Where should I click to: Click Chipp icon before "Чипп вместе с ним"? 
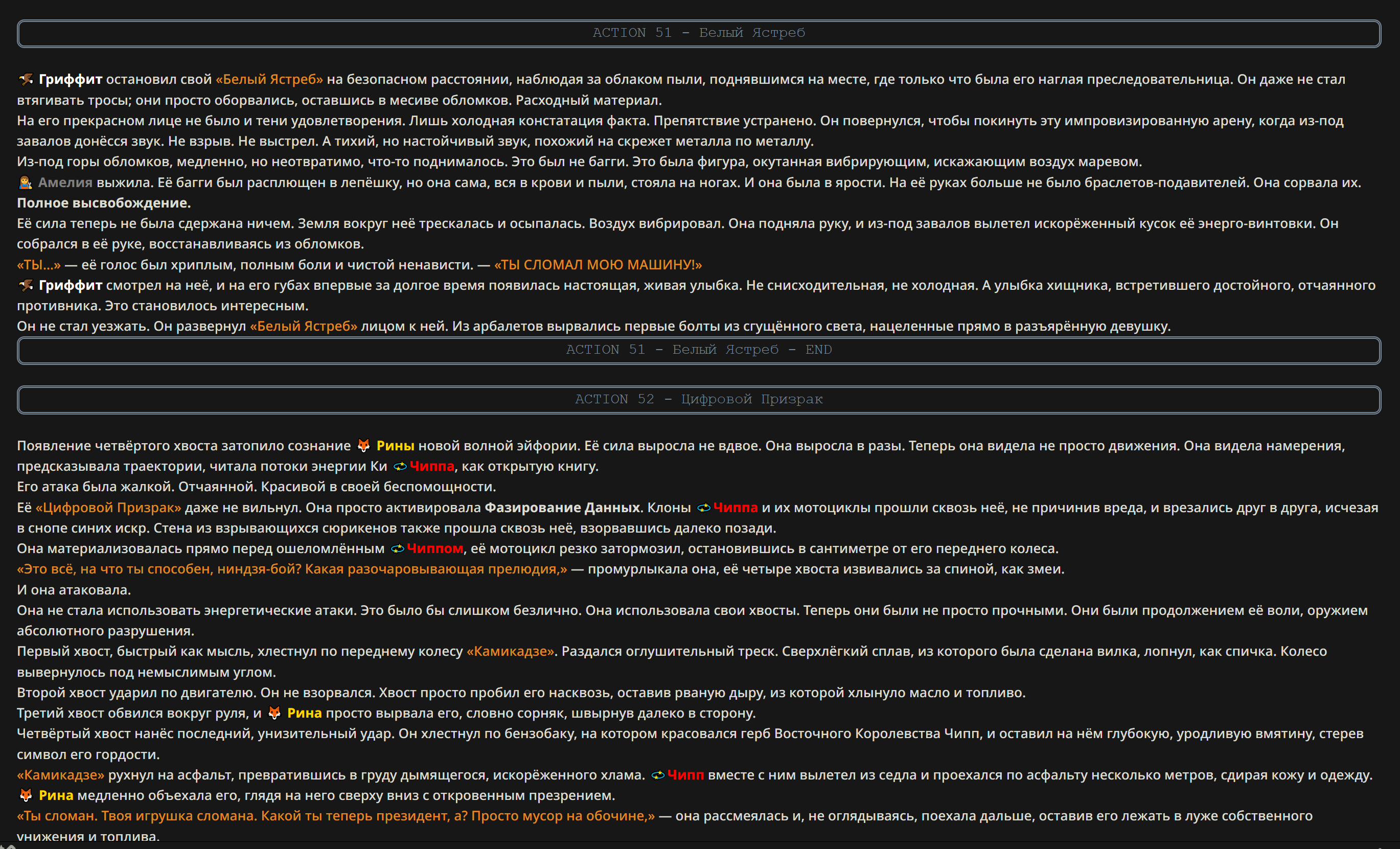(x=658, y=774)
